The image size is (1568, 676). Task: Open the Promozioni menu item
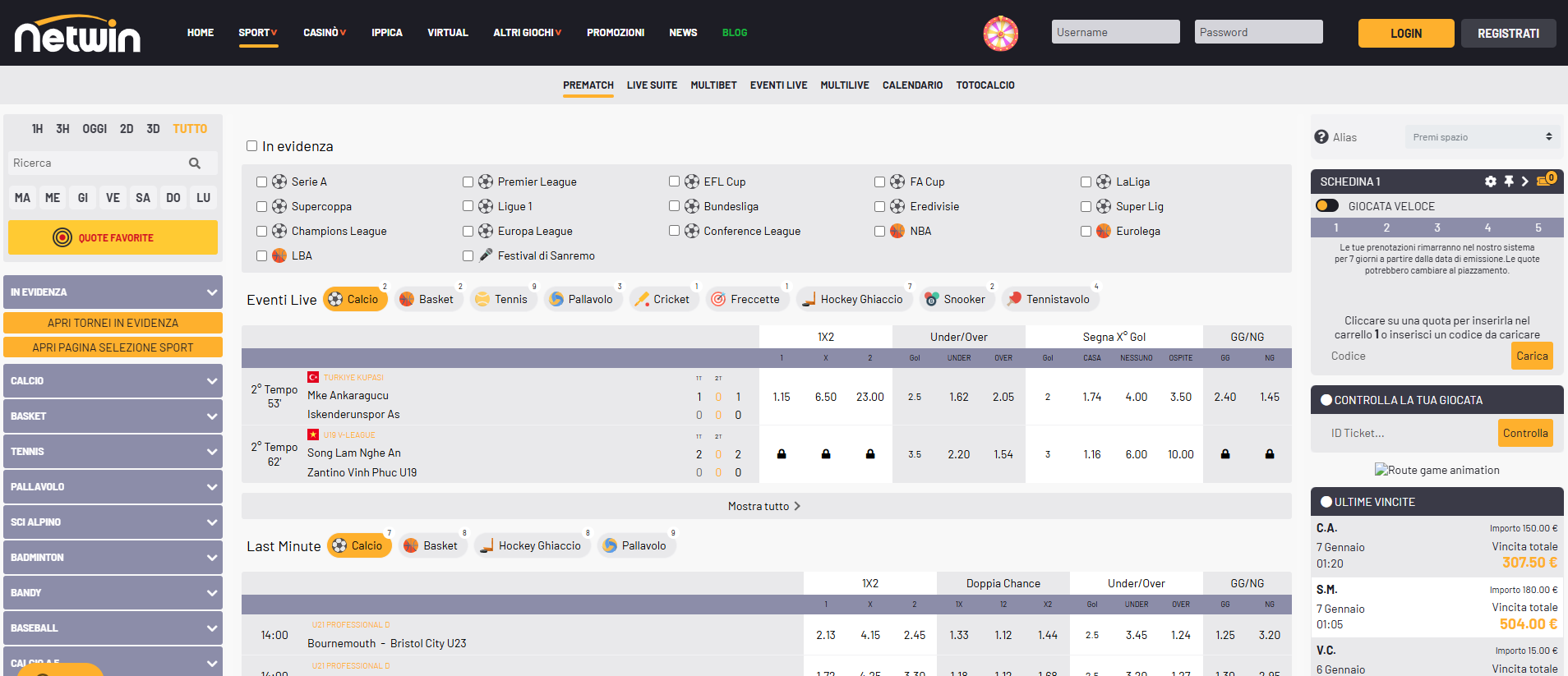pyautogui.click(x=615, y=33)
